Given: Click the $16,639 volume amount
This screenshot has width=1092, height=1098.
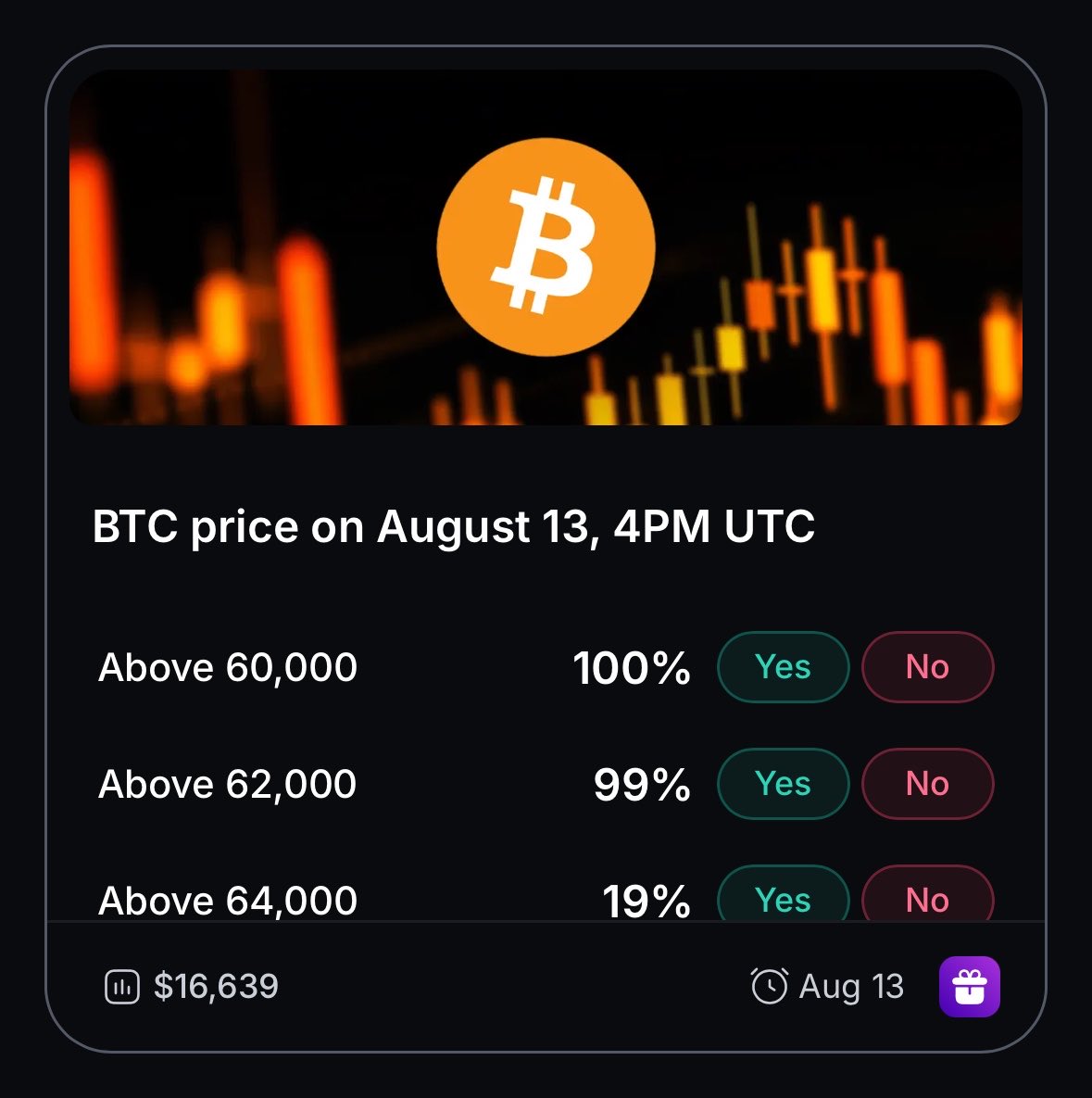Looking at the screenshot, I should [x=216, y=987].
